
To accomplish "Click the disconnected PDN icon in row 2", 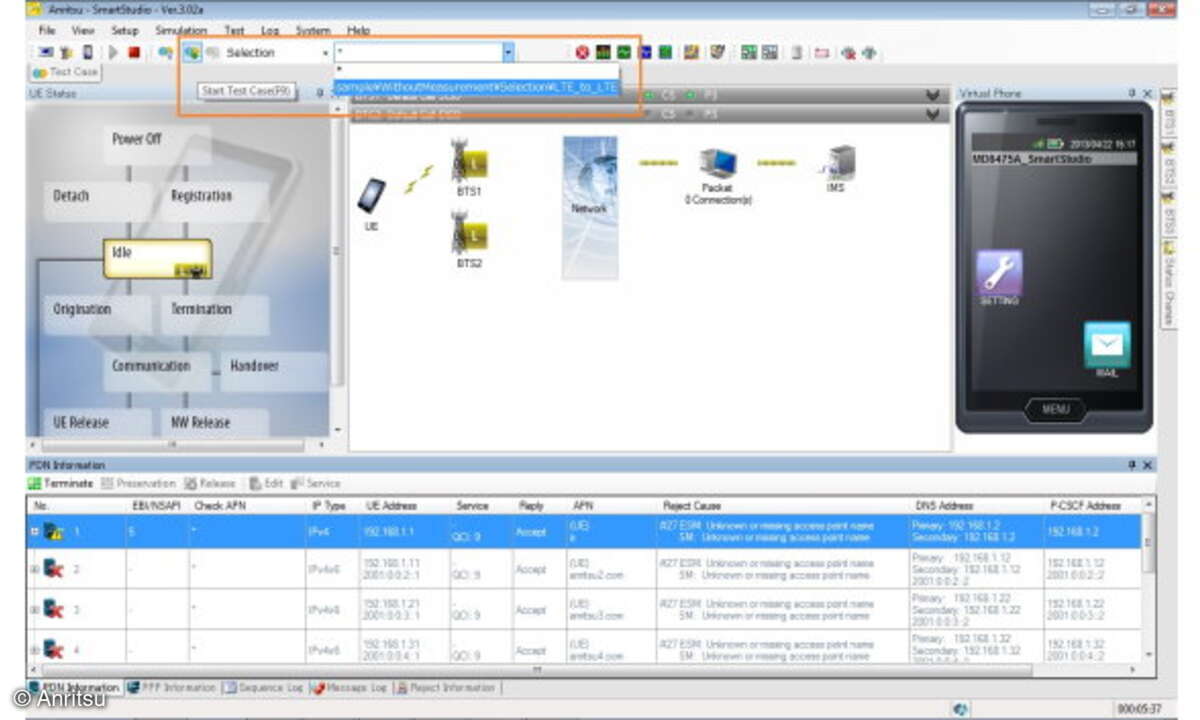I will coord(54,570).
